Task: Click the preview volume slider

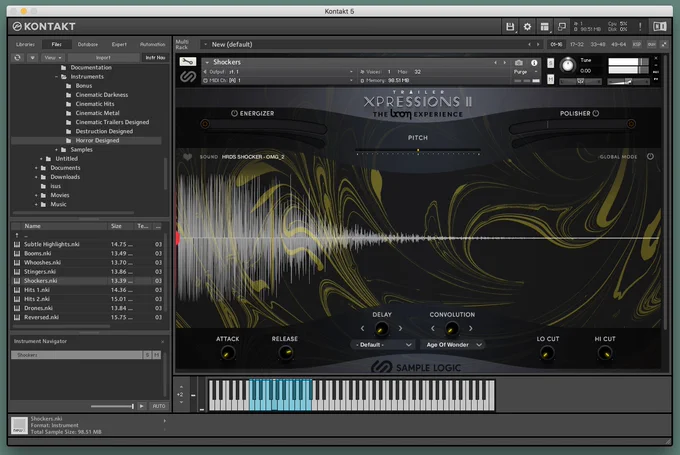Action: (x=112, y=406)
